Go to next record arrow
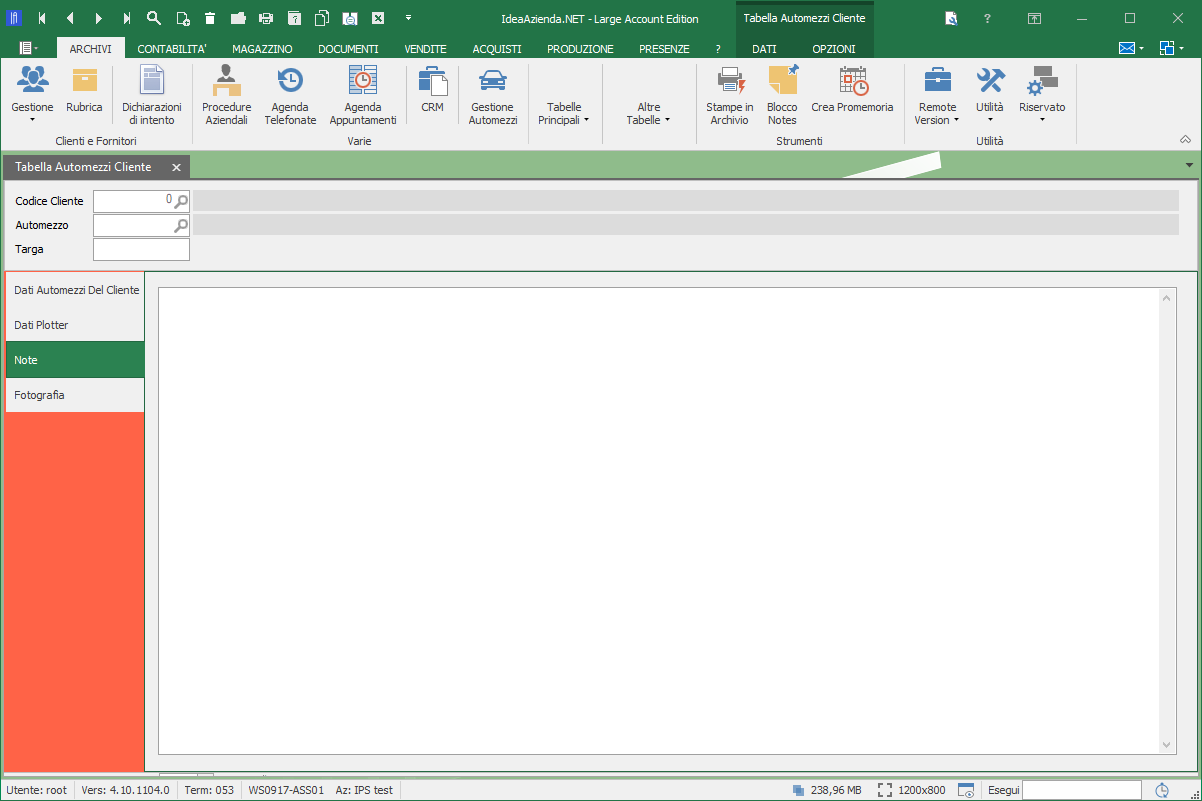The height and width of the screenshot is (801, 1202). tap(98, 18)
